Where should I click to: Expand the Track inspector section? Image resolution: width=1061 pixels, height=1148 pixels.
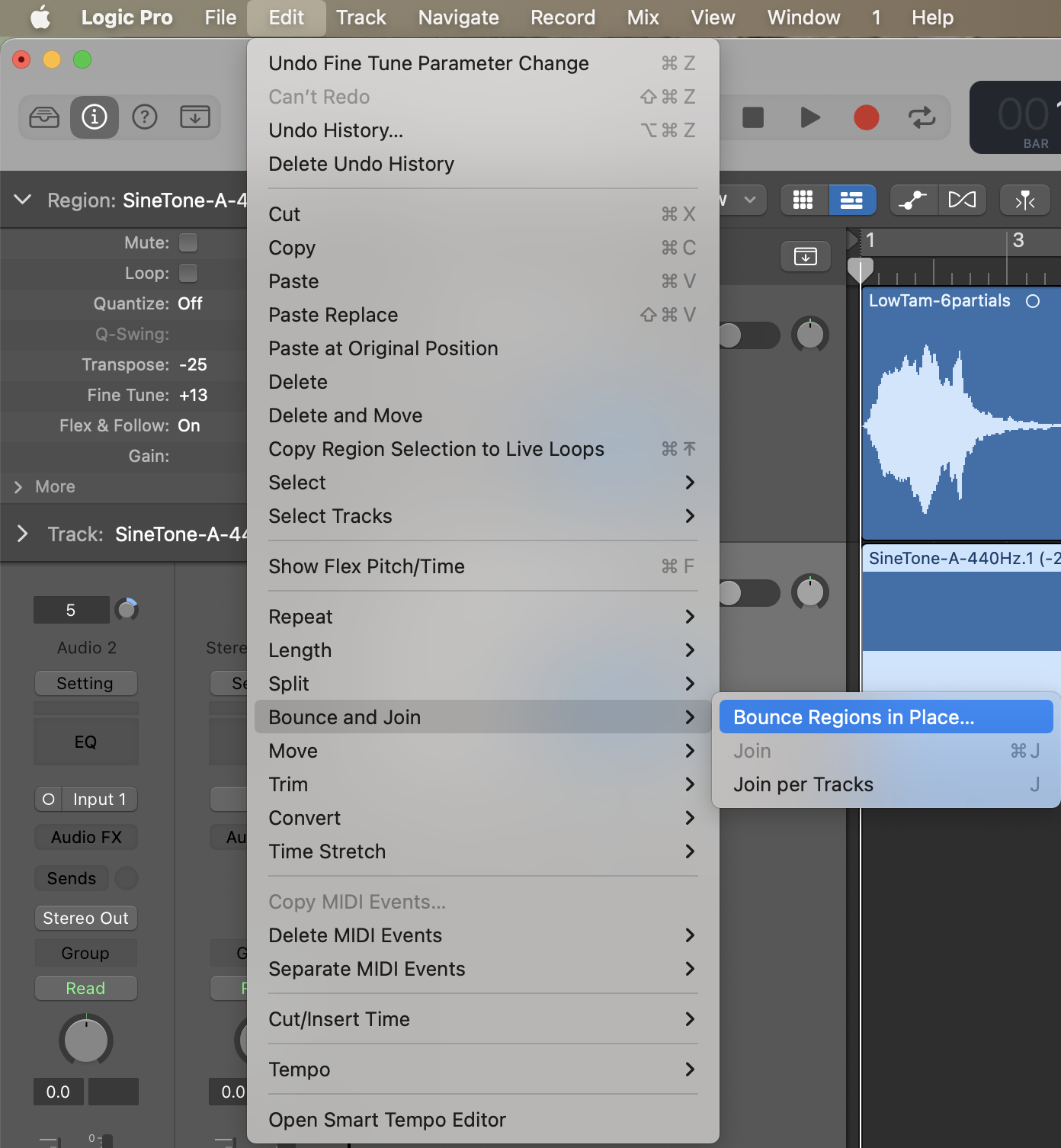[23, 534]
